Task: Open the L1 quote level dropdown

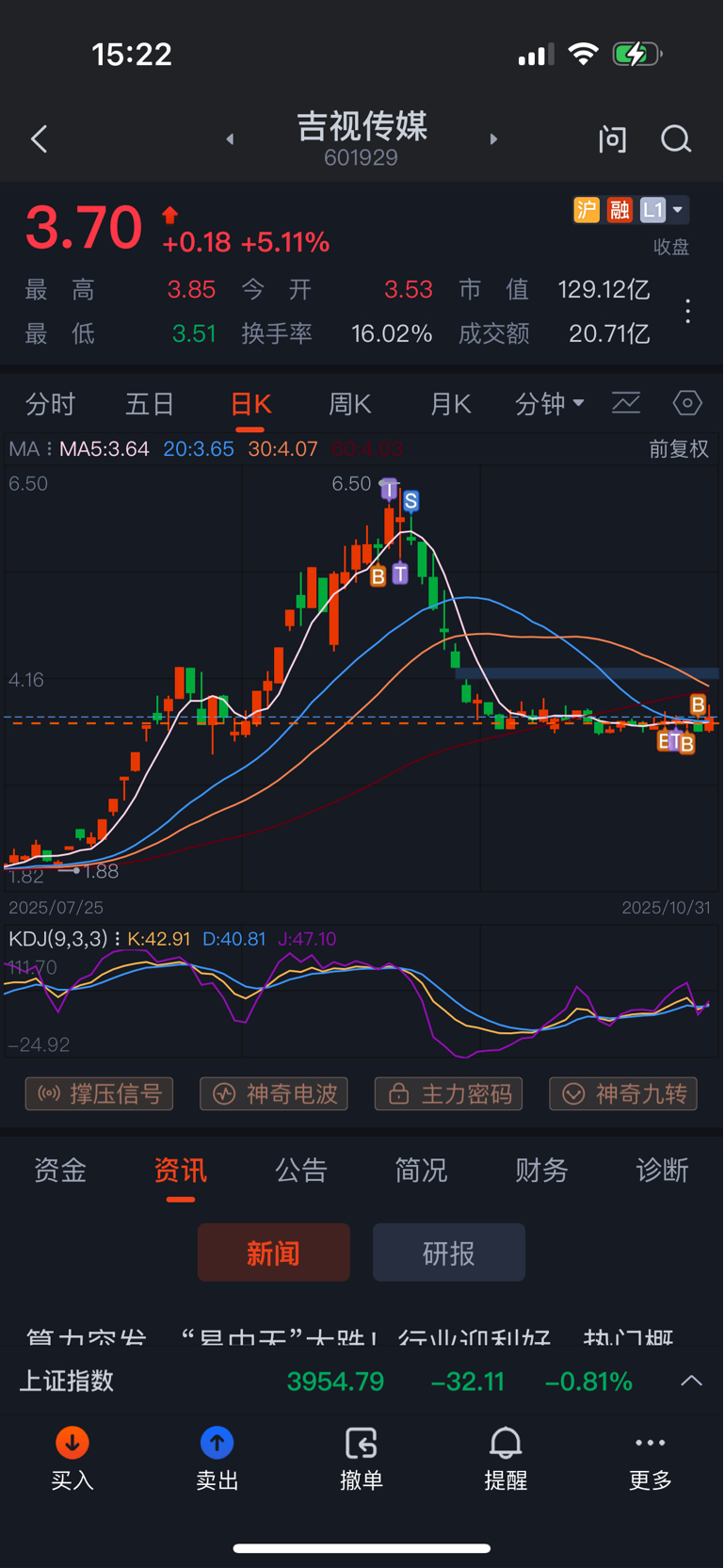Action: pyautogui.click(x=664, y=209)
